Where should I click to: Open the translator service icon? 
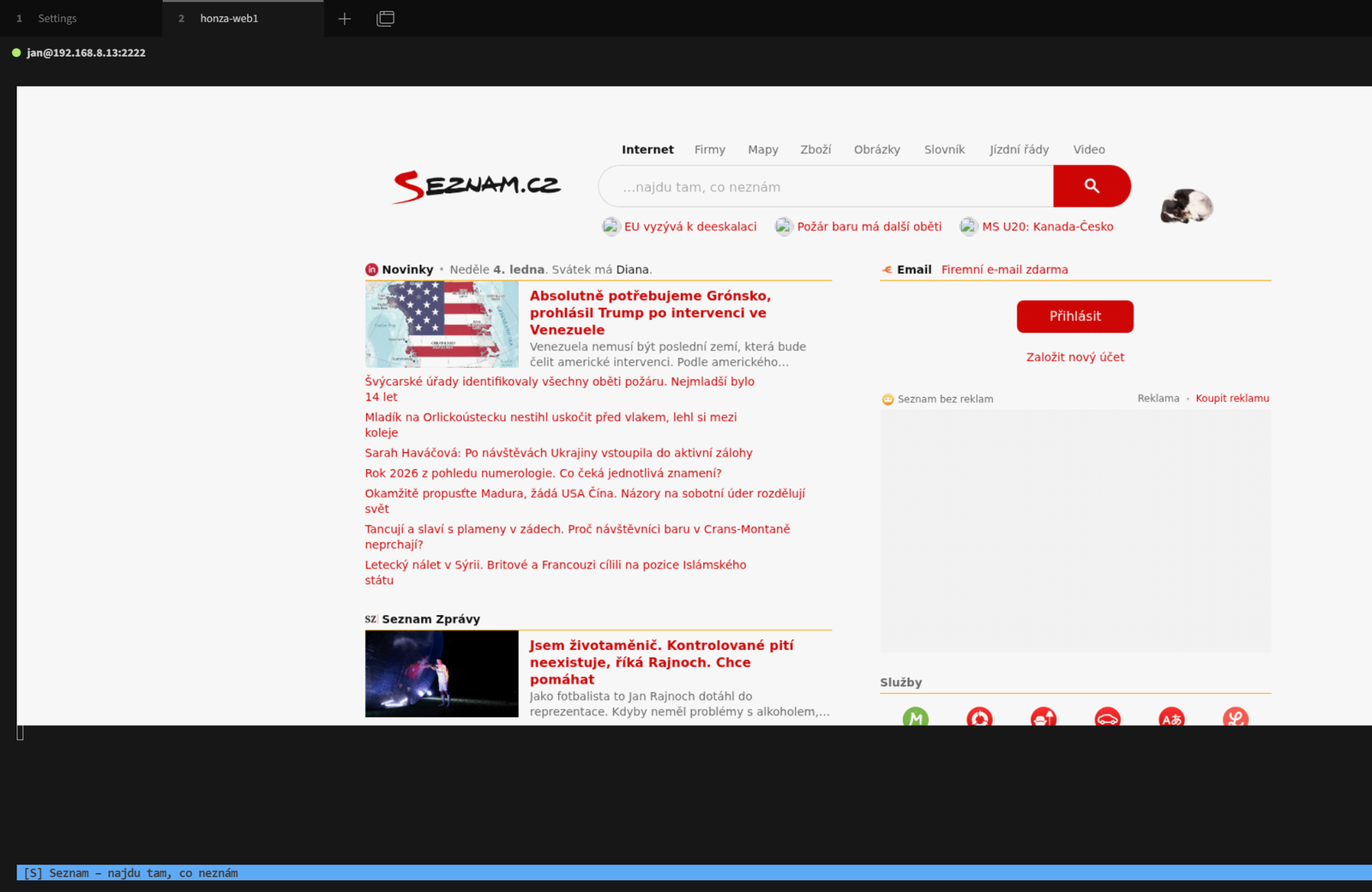(1171, 717)
